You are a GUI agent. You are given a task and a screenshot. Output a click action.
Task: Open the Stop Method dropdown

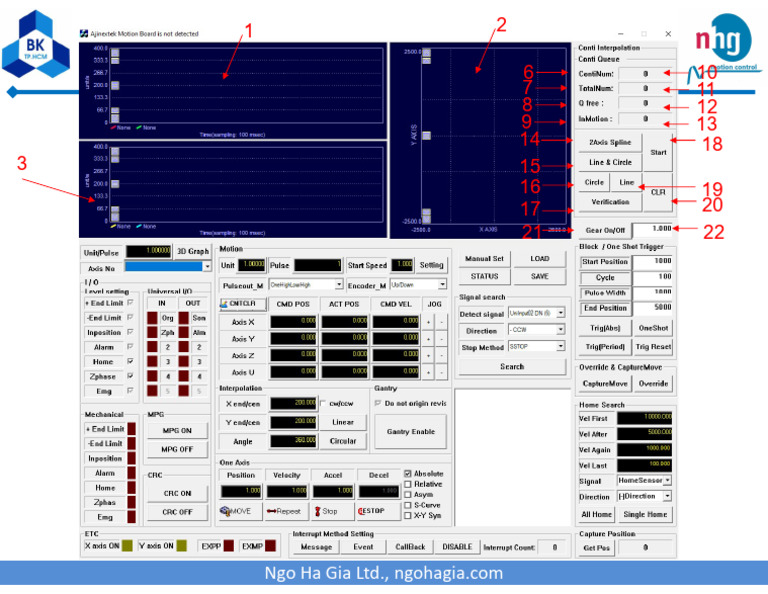pyautogui.click(x=560, y=347)
